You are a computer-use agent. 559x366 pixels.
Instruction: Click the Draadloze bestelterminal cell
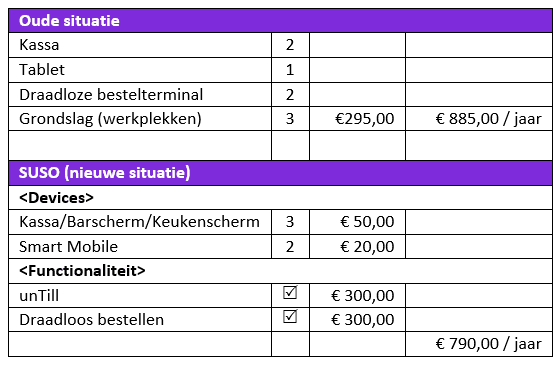[140, 95]
